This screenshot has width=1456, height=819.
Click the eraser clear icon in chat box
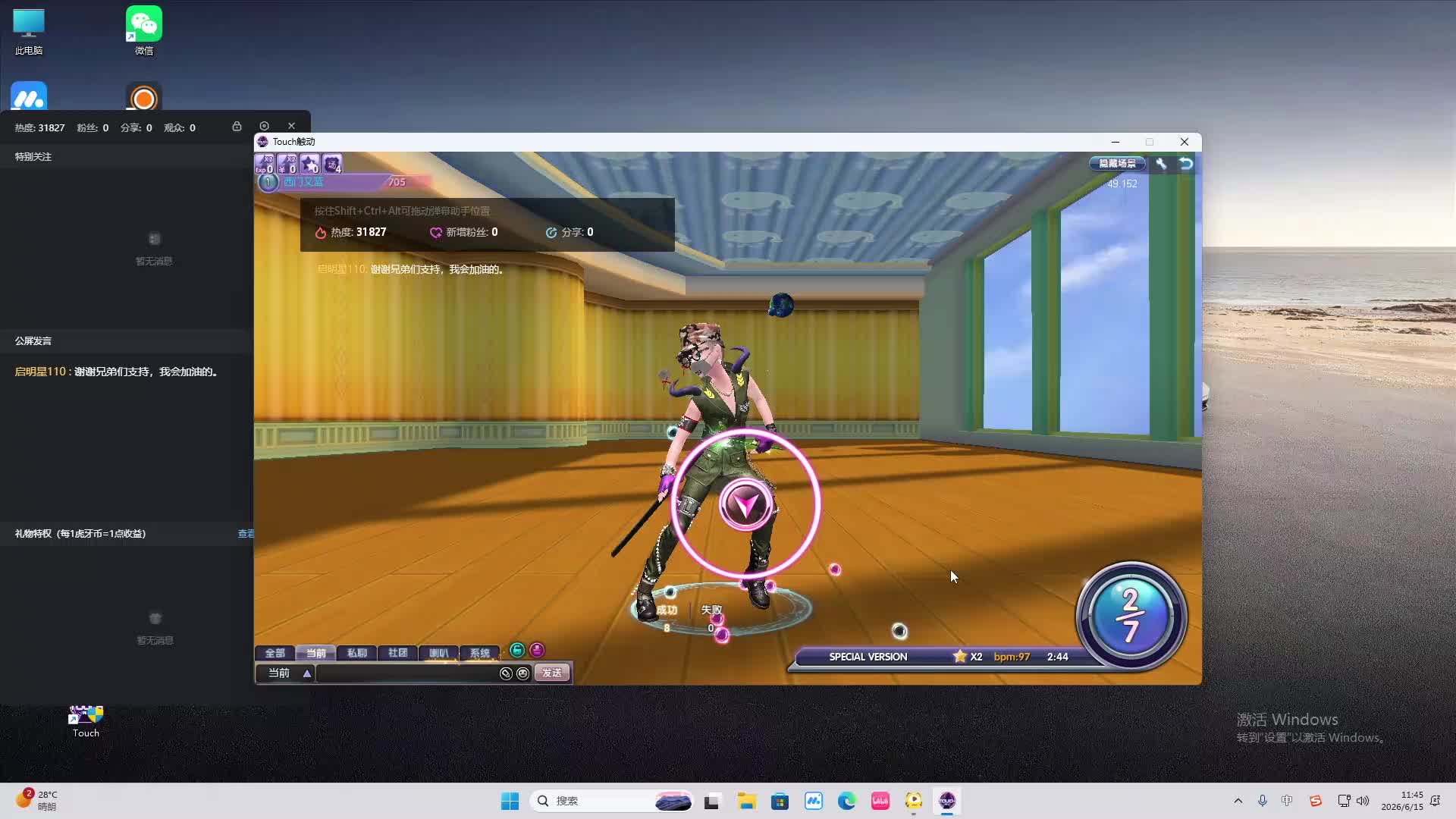click(506, 673)
